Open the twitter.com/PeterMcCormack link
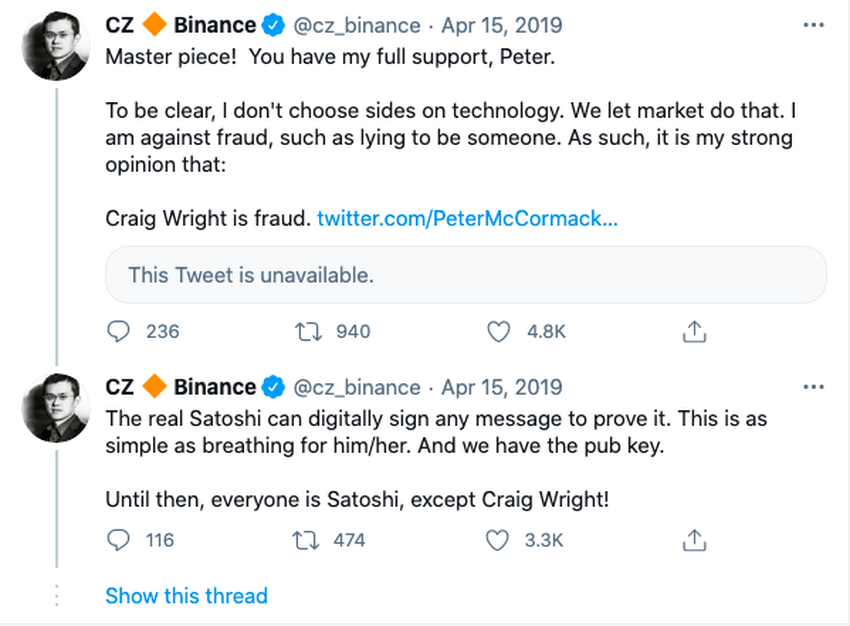 click(467, 217)
